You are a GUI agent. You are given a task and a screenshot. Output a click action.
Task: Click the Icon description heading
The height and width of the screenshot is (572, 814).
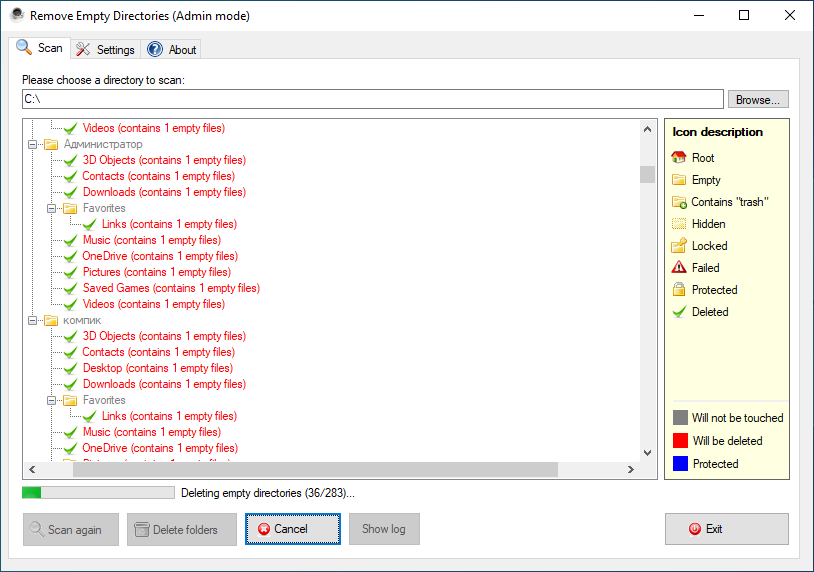point(717,132)
